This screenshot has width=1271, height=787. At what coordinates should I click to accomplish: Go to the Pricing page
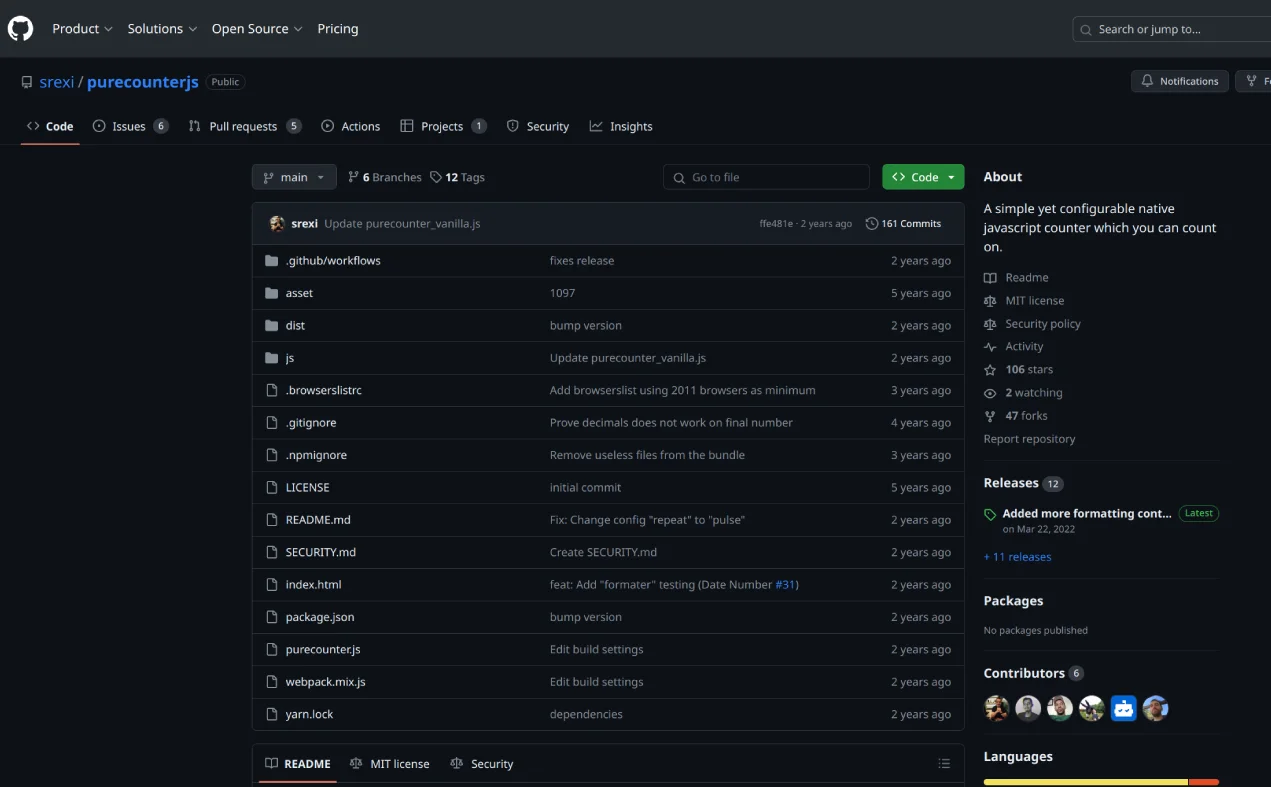click(338, 29)
